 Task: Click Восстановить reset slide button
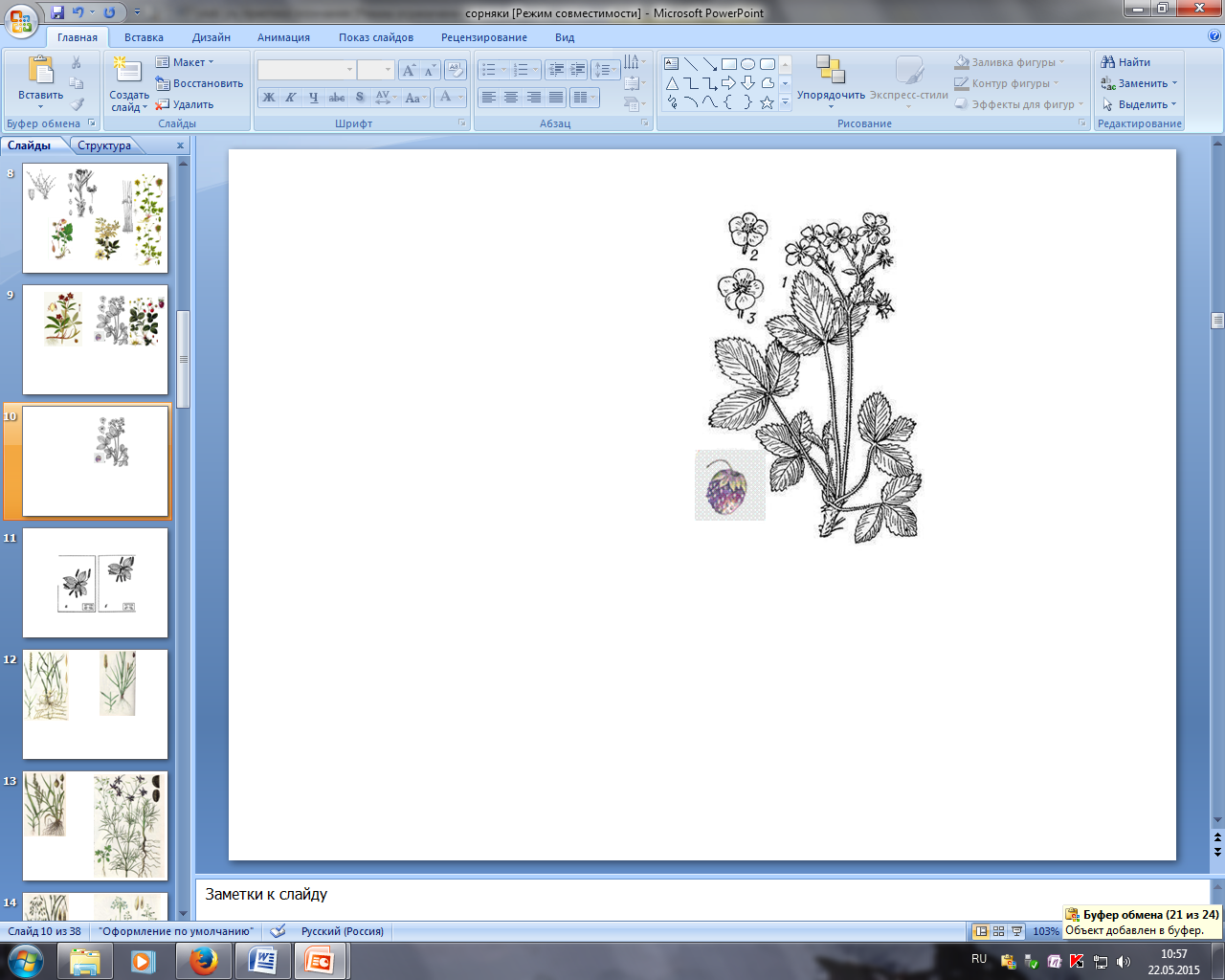[x=199, y=83]
